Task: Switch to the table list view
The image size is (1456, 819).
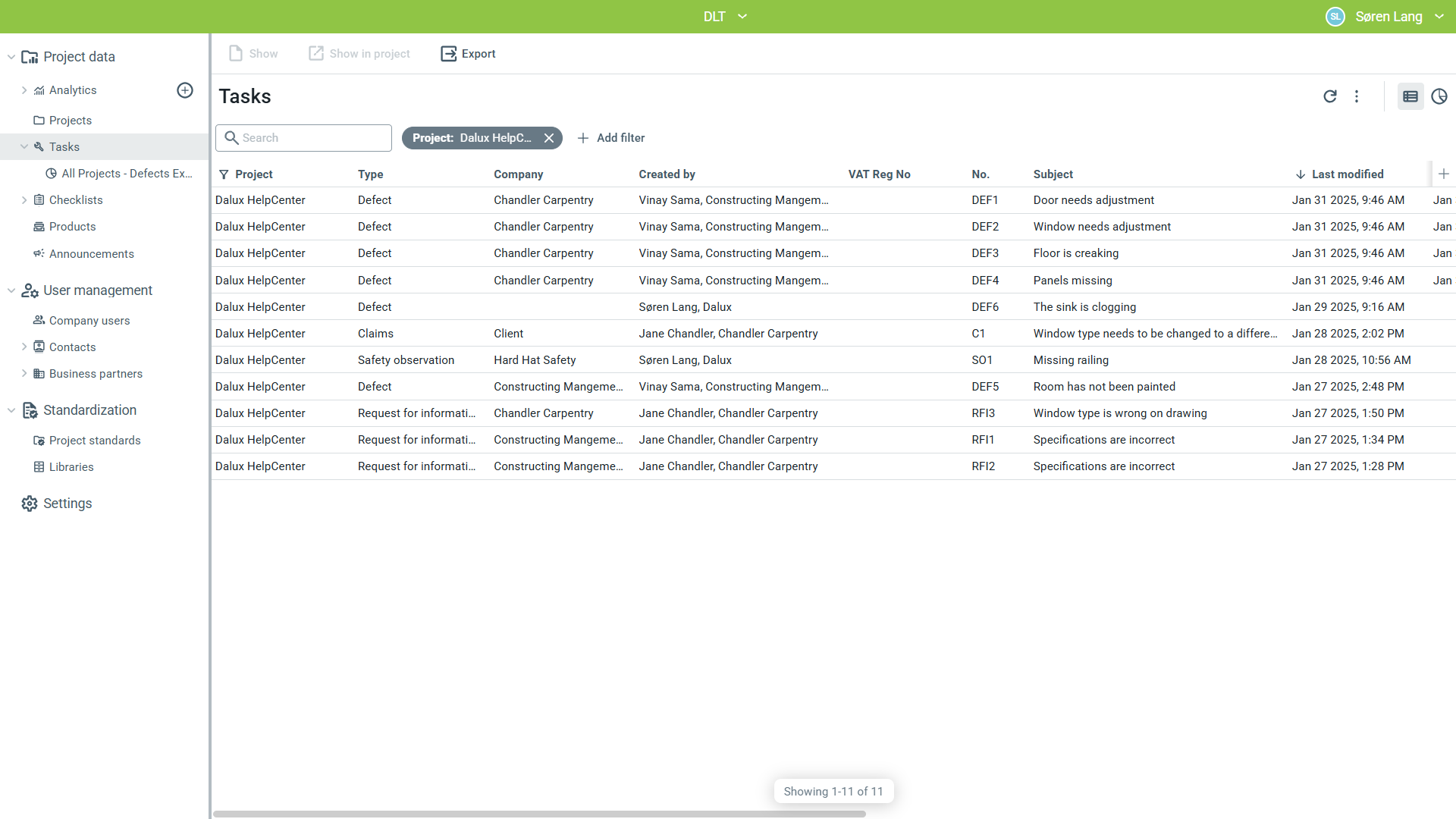Action: coord(1410,96)
